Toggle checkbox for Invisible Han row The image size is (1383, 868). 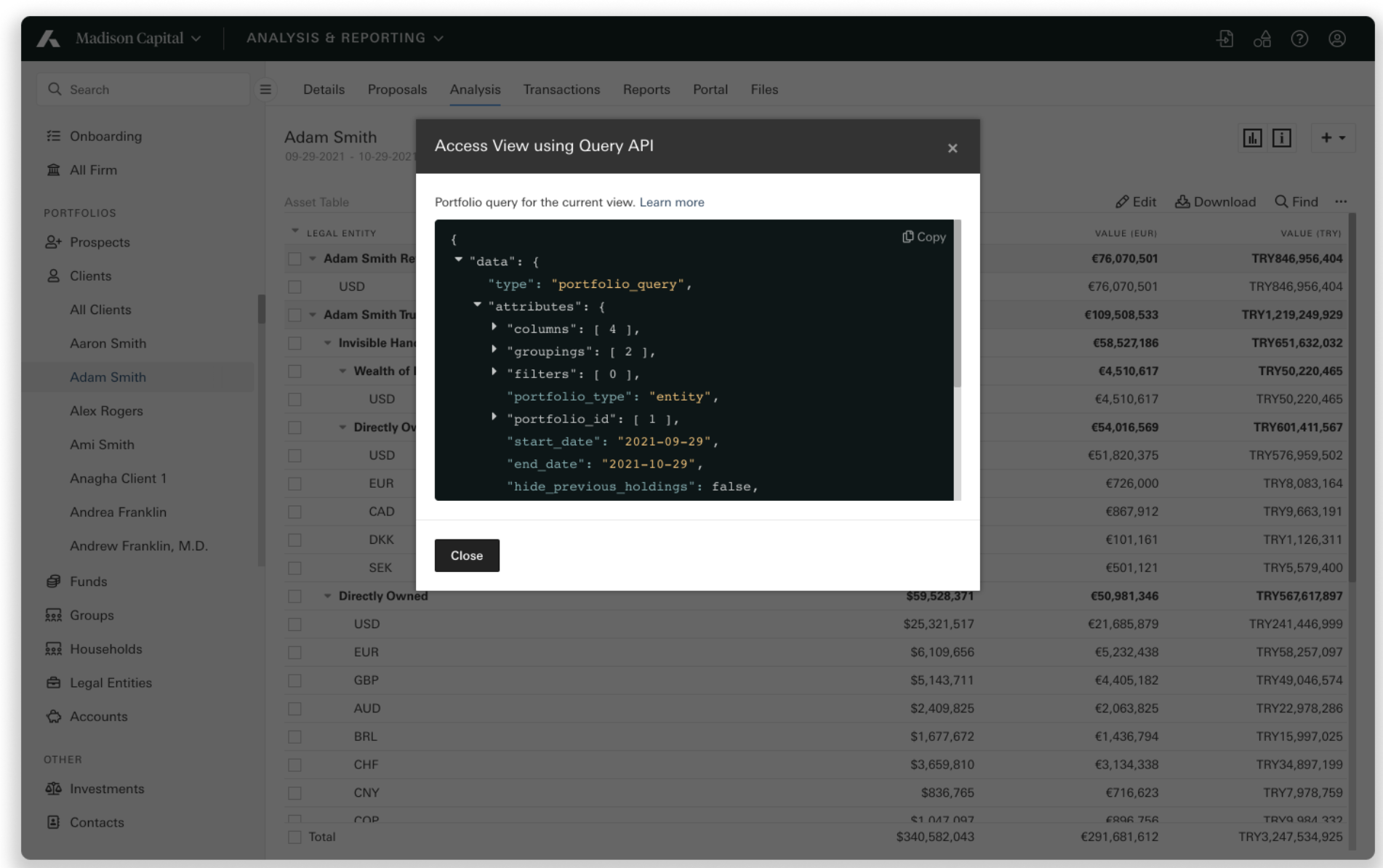pos(294,343)
